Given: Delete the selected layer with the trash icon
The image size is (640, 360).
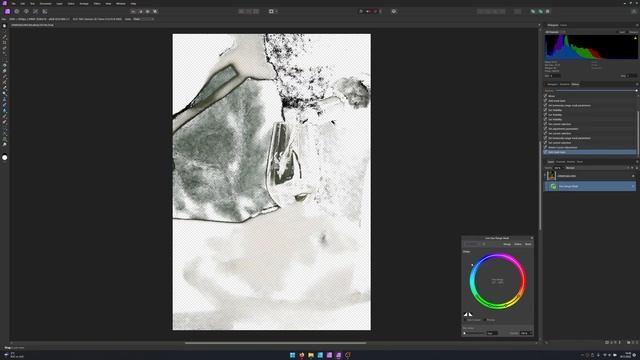Looking at the screenshot, I should [x=636, y=342].
